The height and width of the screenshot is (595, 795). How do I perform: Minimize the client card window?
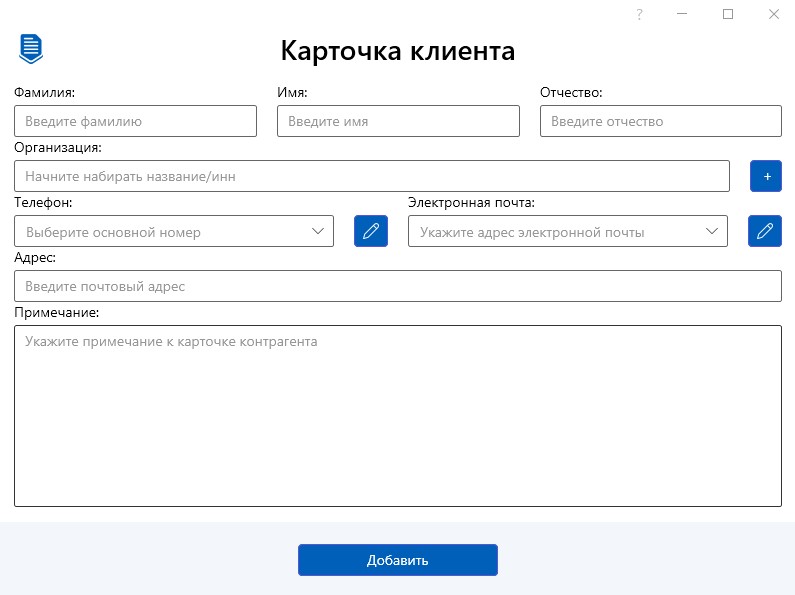coord(681,14)
